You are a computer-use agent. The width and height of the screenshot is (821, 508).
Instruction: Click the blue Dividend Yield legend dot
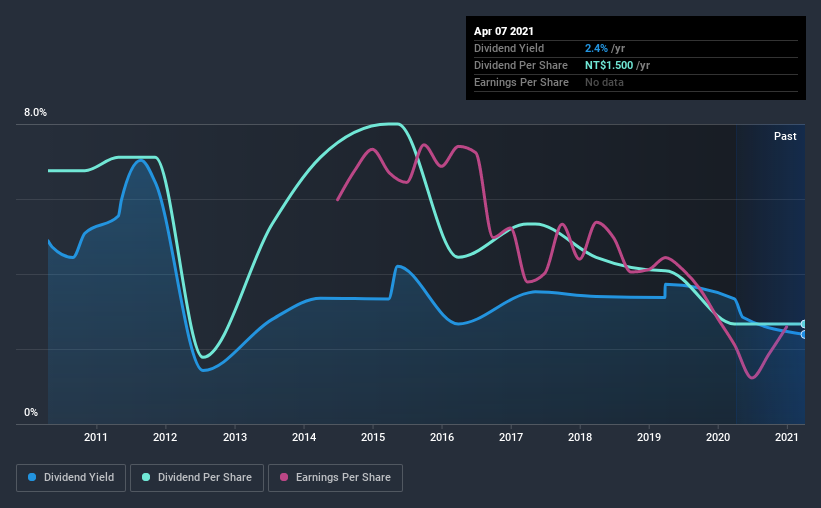pyautogui.click(x=32, y=477)
